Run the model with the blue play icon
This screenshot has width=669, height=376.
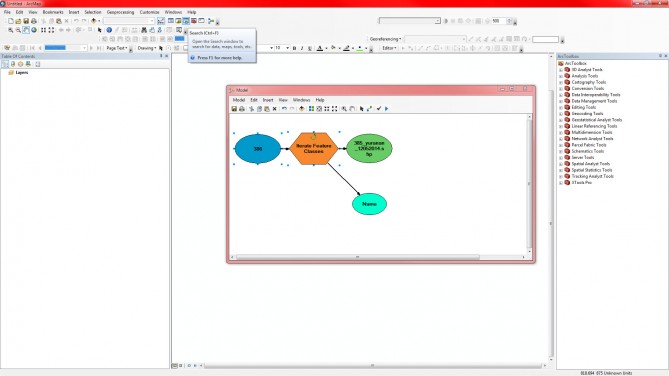pyautogui.click(x=387, y=109)
